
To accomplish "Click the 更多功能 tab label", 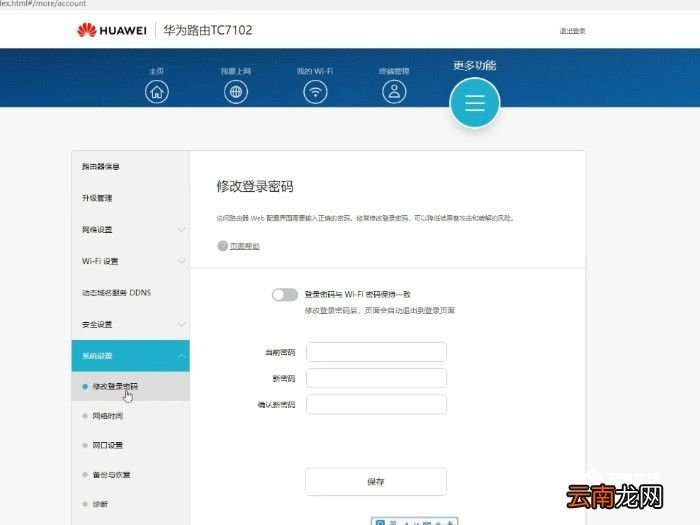I will tap(475, 65).
